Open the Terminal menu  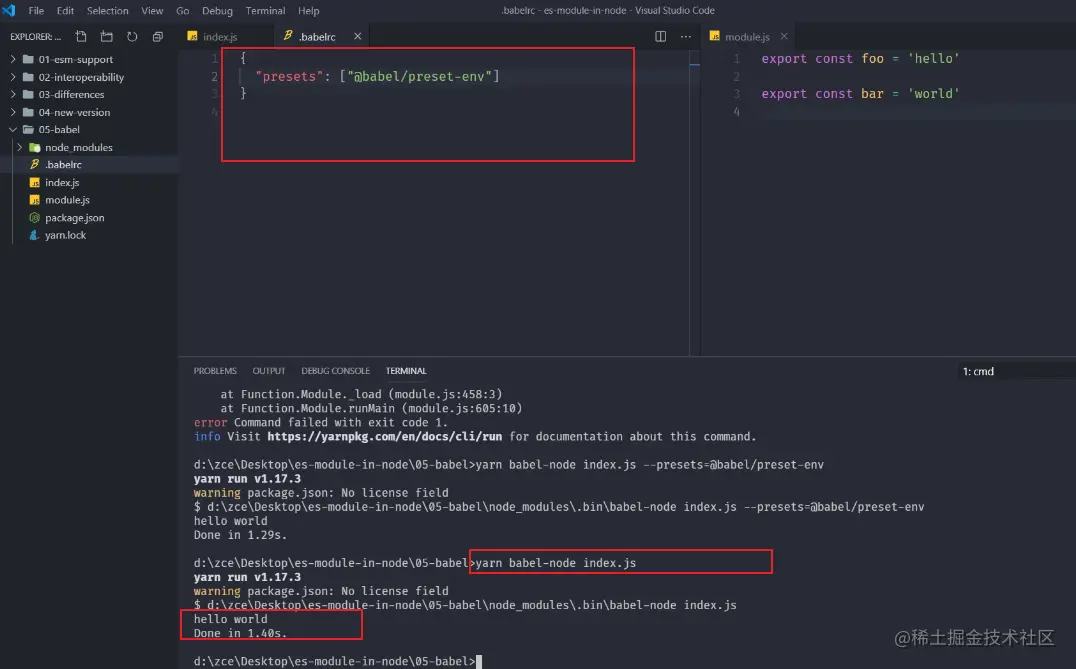click(265, 10)
